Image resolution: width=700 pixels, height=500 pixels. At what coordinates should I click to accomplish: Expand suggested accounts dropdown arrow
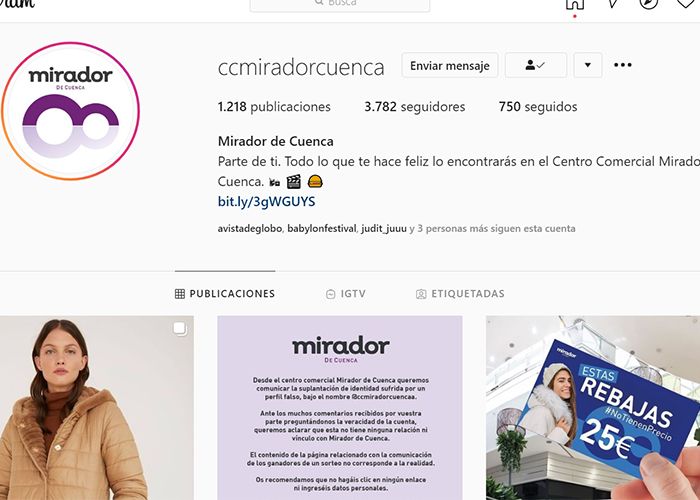point(588,65)
